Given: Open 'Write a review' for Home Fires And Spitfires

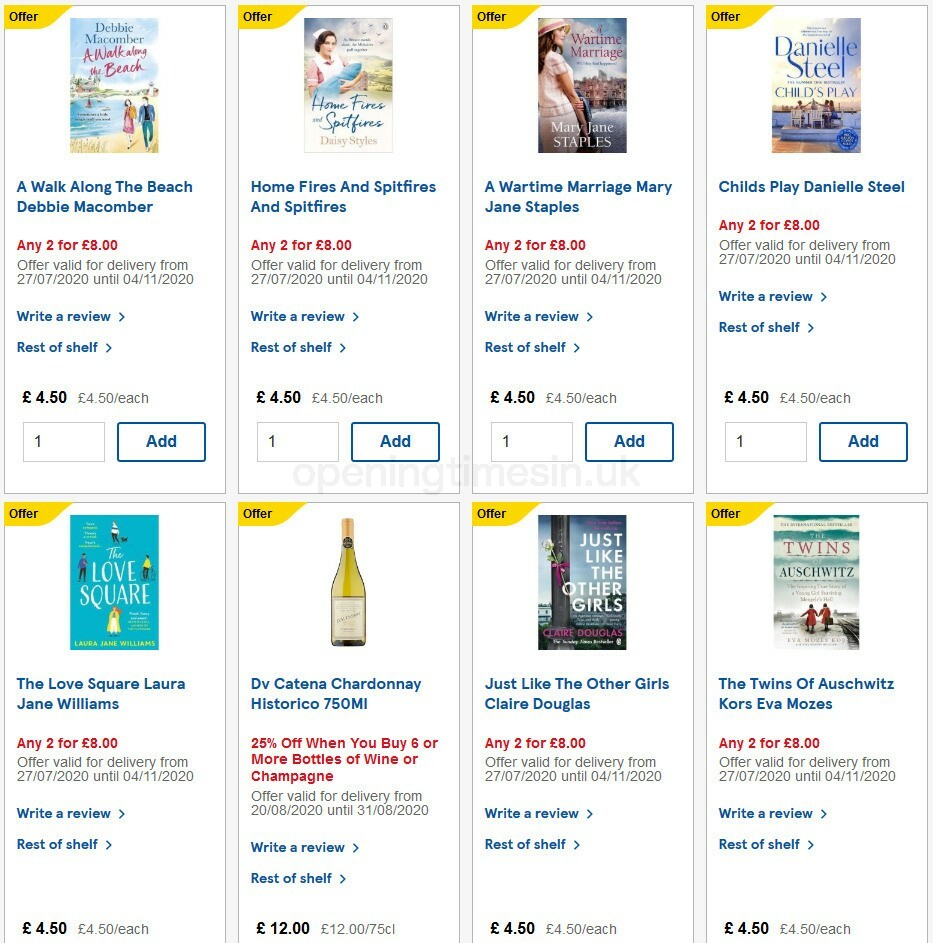Looking at the screenshot, I should [298, 316].
